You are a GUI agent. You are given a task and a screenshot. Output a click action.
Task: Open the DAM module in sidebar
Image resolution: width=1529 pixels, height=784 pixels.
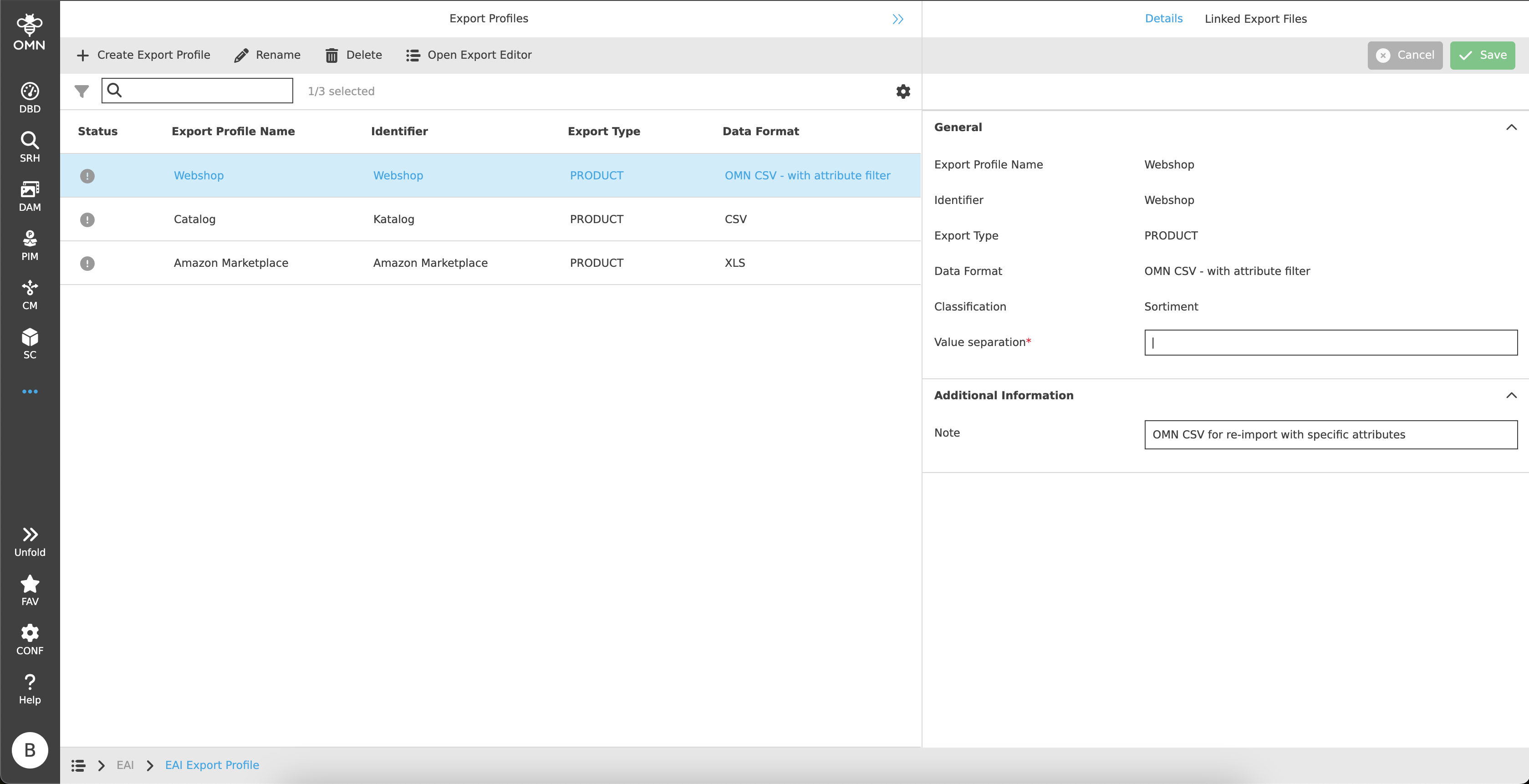click(30, 196)
